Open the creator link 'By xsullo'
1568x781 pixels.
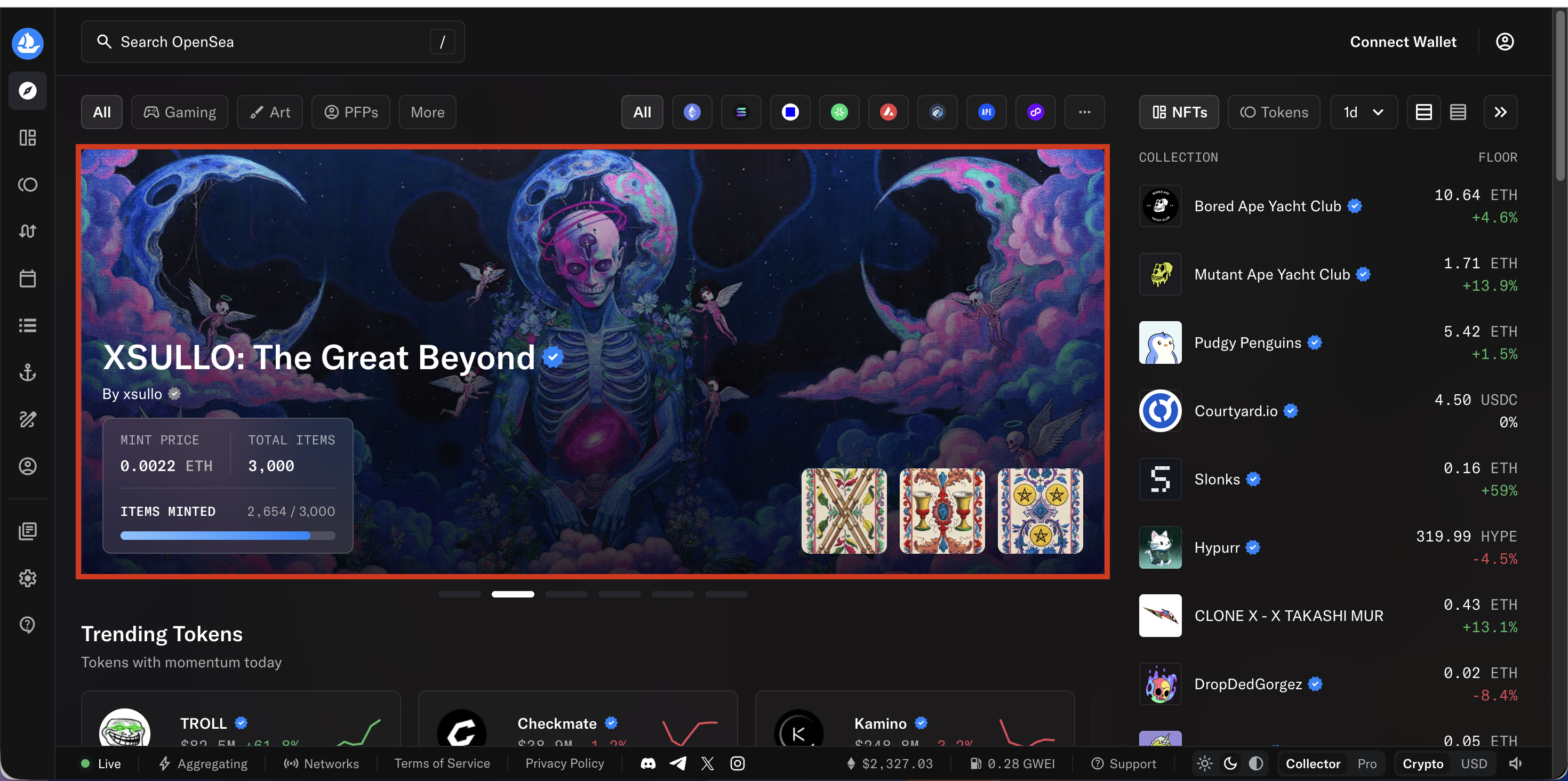coord(132,394)
